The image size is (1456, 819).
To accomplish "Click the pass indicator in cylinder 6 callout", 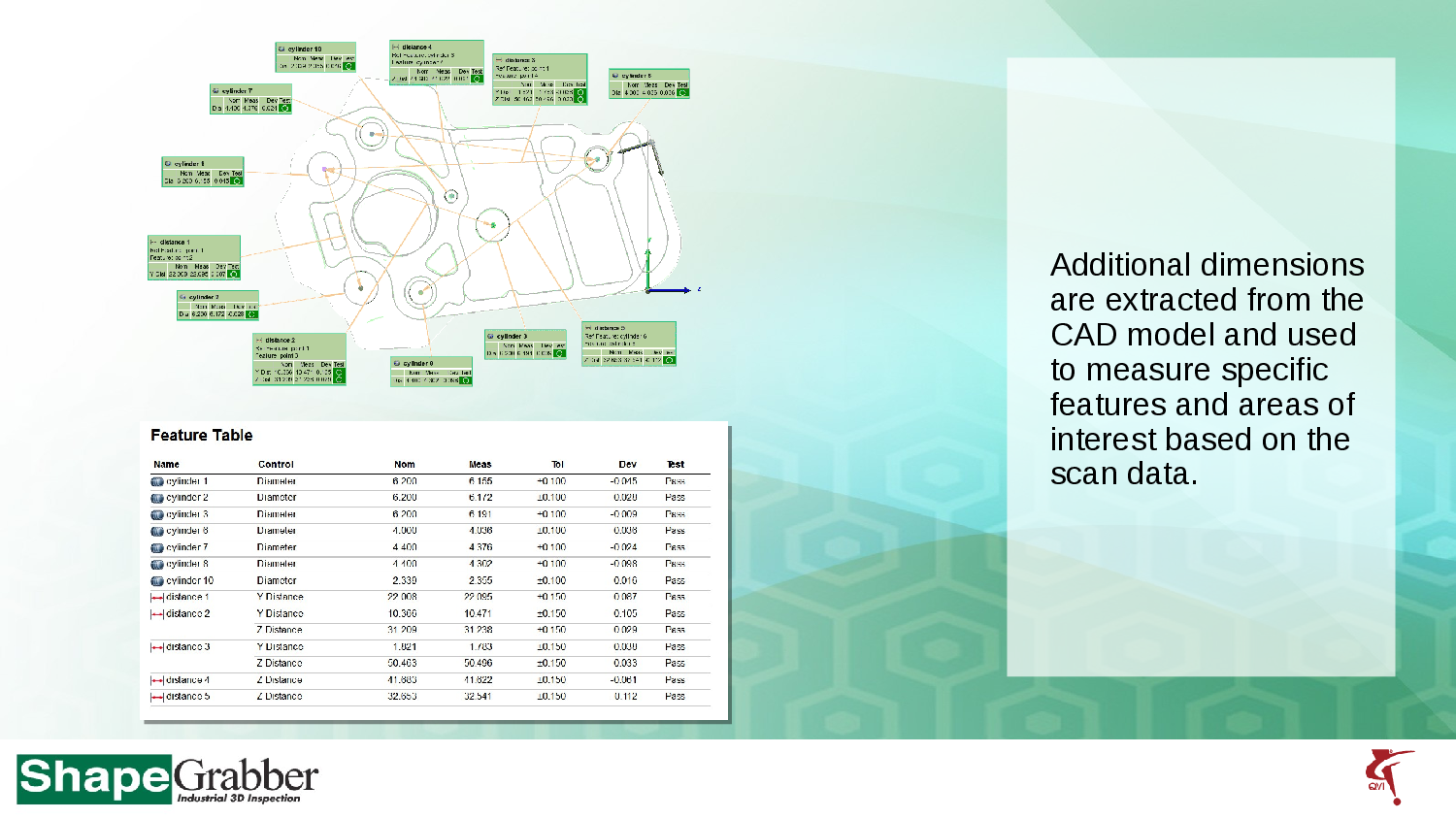I will click(x=682, y=92).
